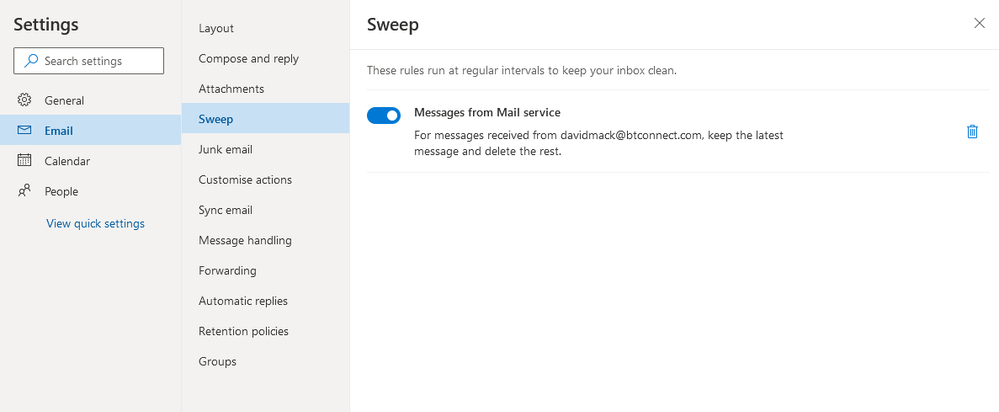Viewport: 999px width, 412px height.
Task: Close the Settings panel
Action: [x=979, y=24]
